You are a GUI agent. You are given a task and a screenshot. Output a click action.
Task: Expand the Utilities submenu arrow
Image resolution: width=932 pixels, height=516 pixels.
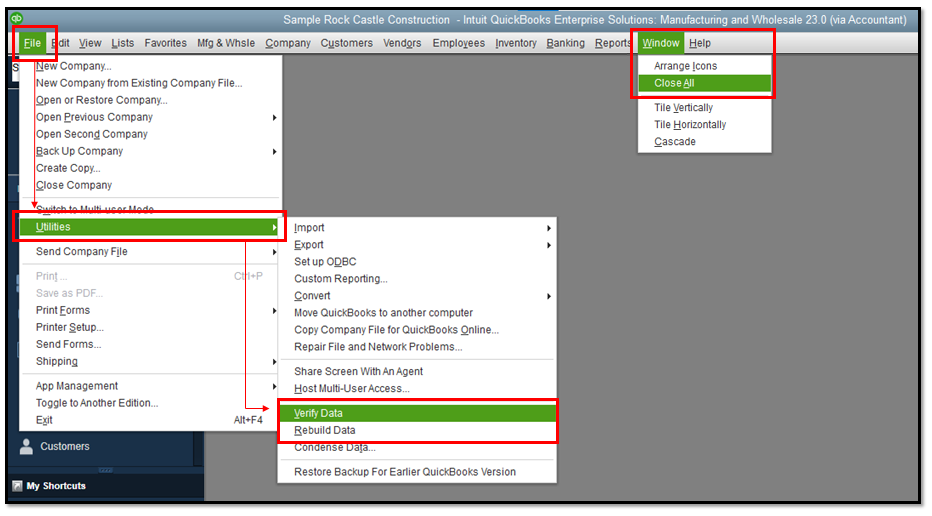click(274, 227)
